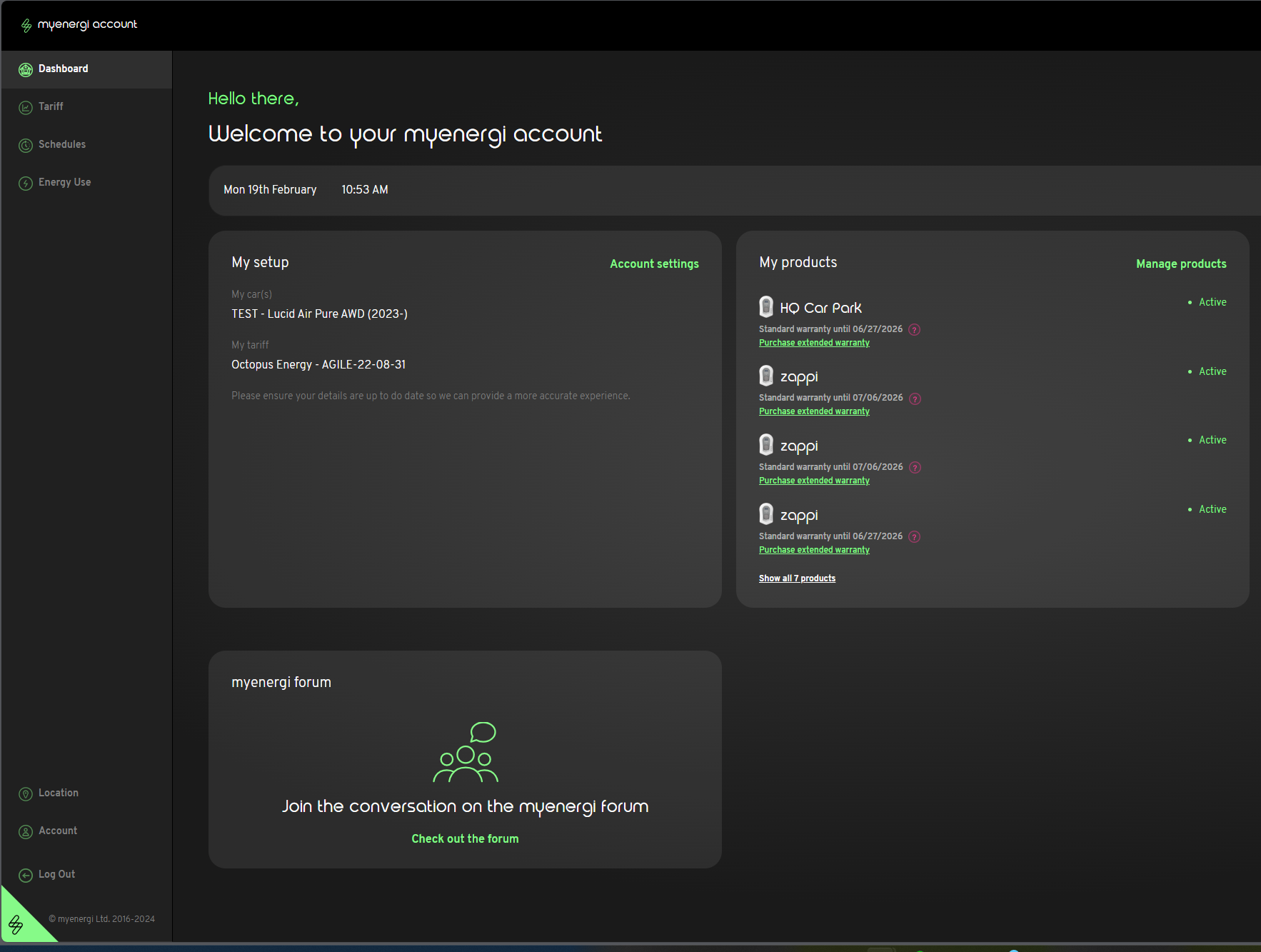Click the forum community icon
Image resolution: width=1261 pixels, height=952 pixels.
coord(466,752)
